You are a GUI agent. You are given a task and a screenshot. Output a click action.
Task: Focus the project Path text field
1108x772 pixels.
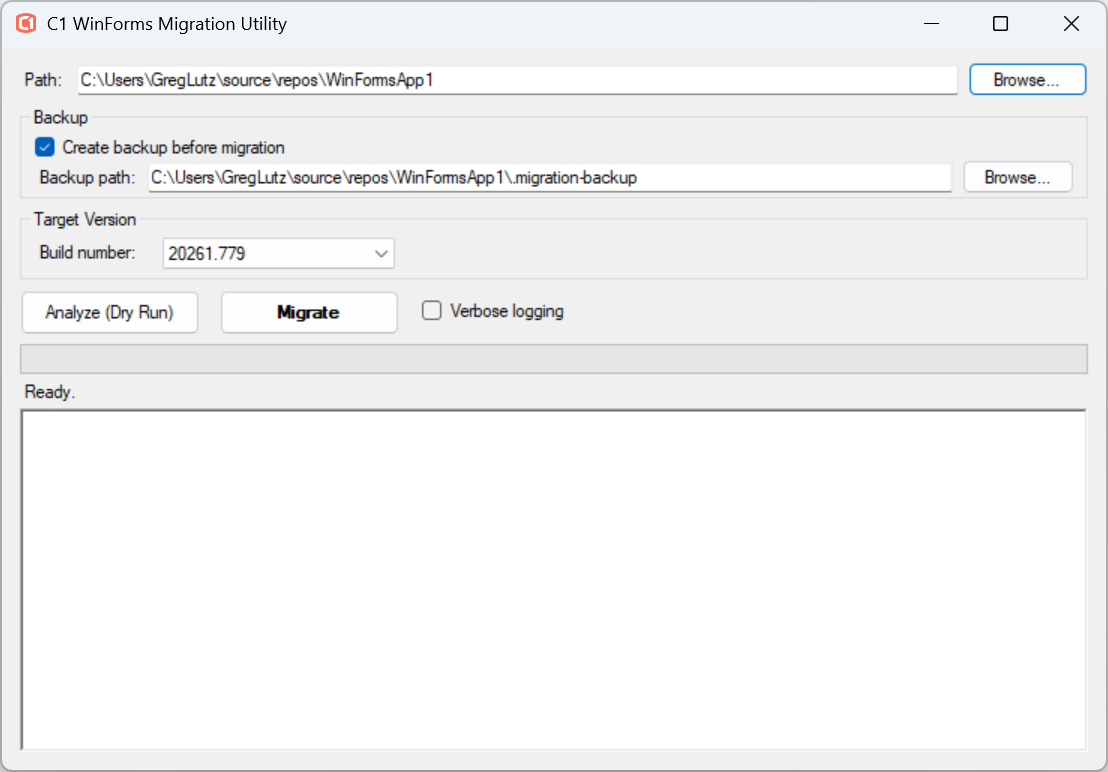[517, 80]
